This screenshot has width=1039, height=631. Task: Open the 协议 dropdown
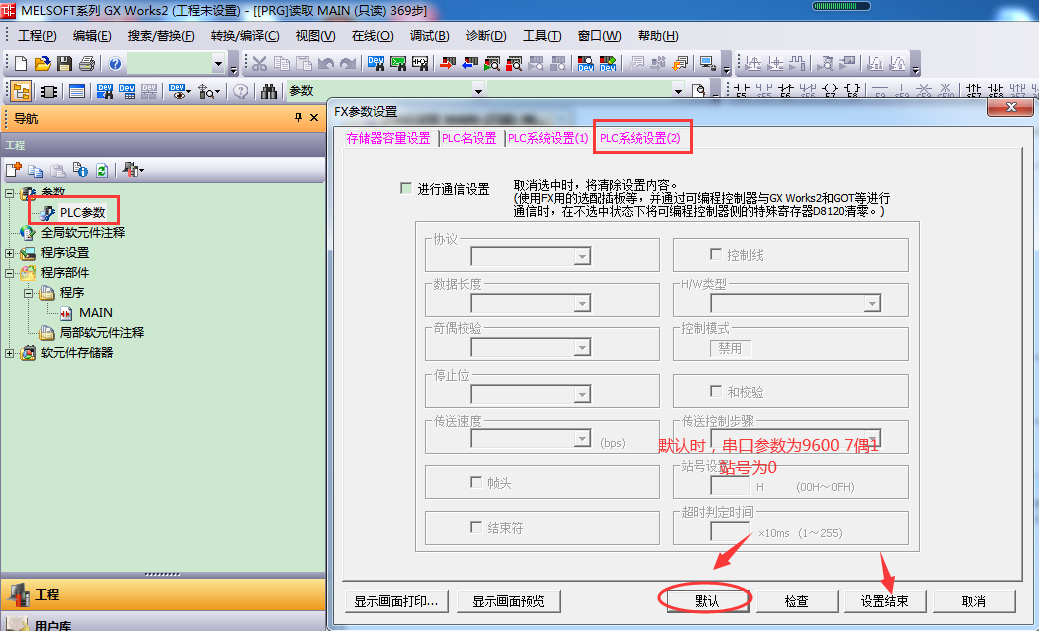[582, 256]
